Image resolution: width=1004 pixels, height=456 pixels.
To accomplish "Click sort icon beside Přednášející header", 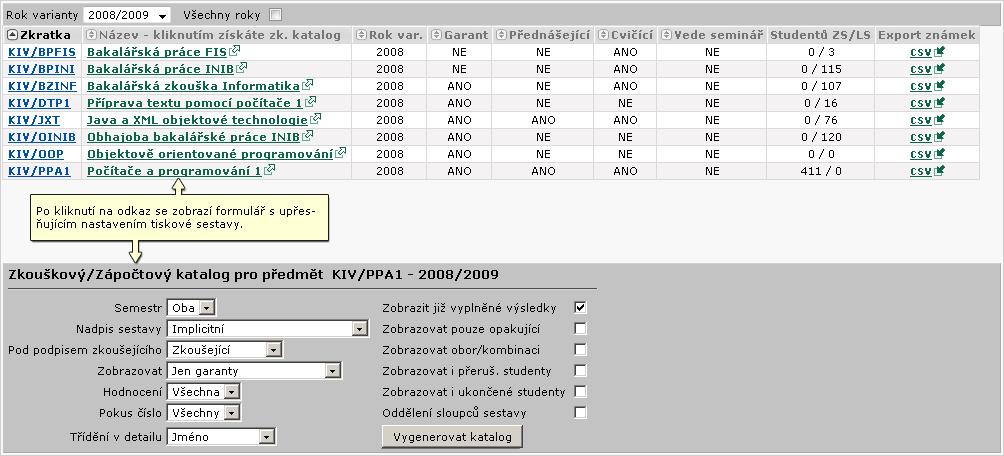I will pos(501,35).
